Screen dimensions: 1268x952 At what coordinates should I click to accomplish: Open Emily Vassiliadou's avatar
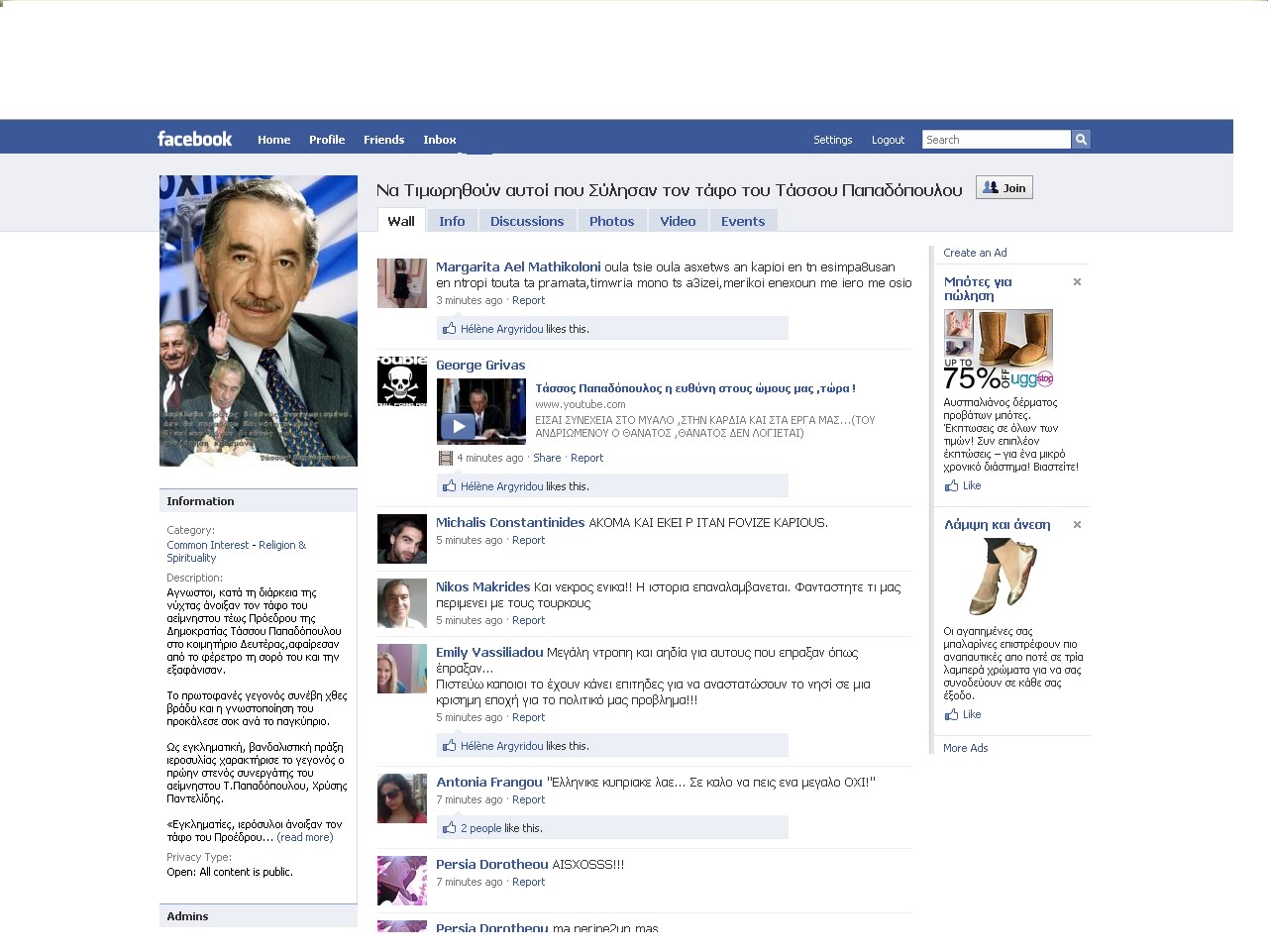(402, 669)
